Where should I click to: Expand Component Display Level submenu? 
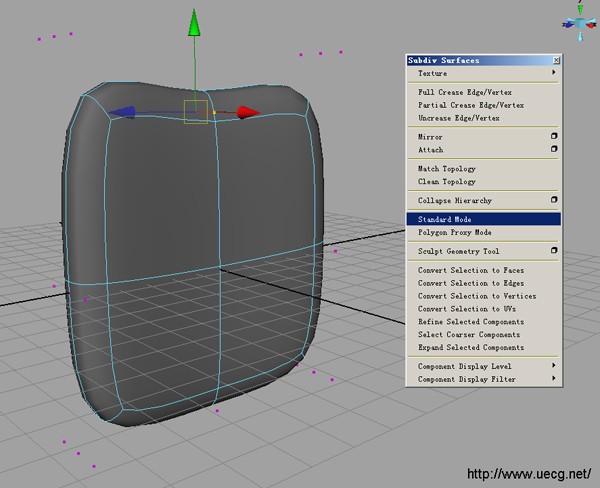tap(484, 366)
